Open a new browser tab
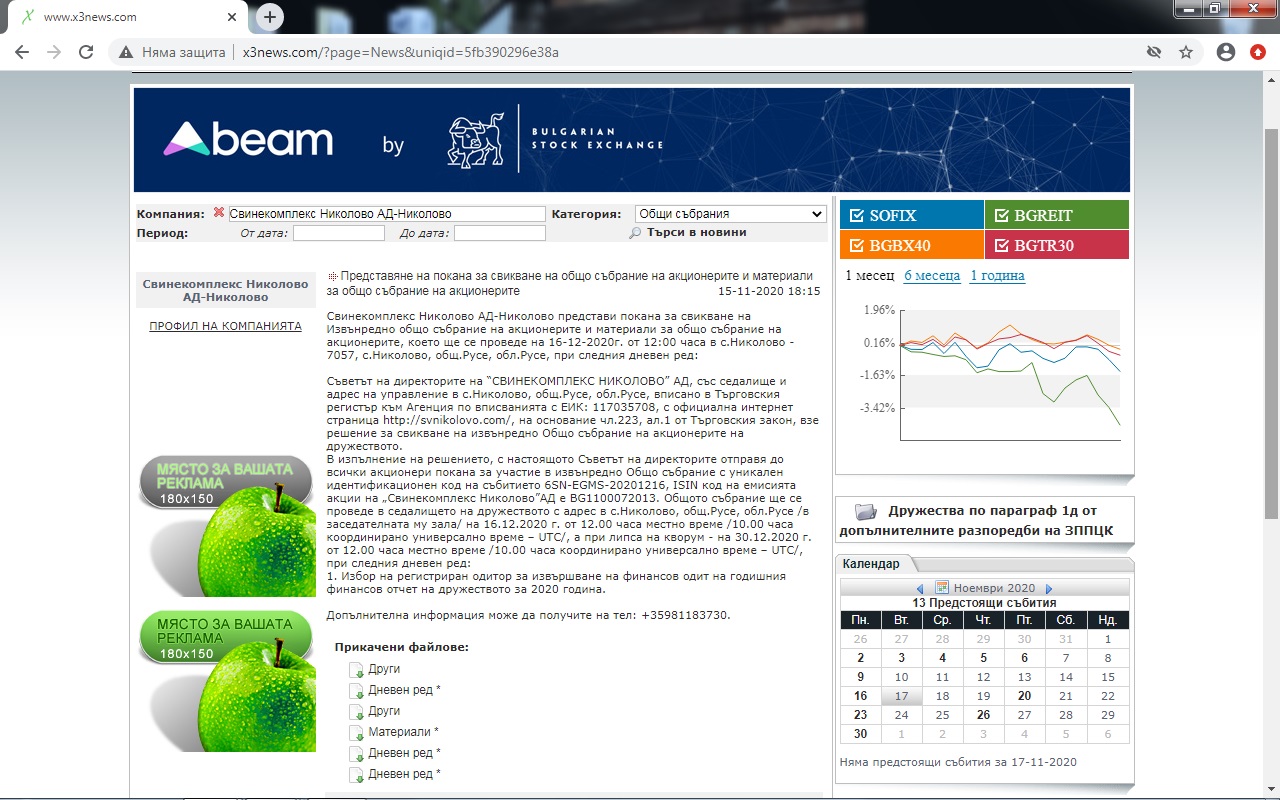This screenshot has width=1280, height=800. pos(270,17)
